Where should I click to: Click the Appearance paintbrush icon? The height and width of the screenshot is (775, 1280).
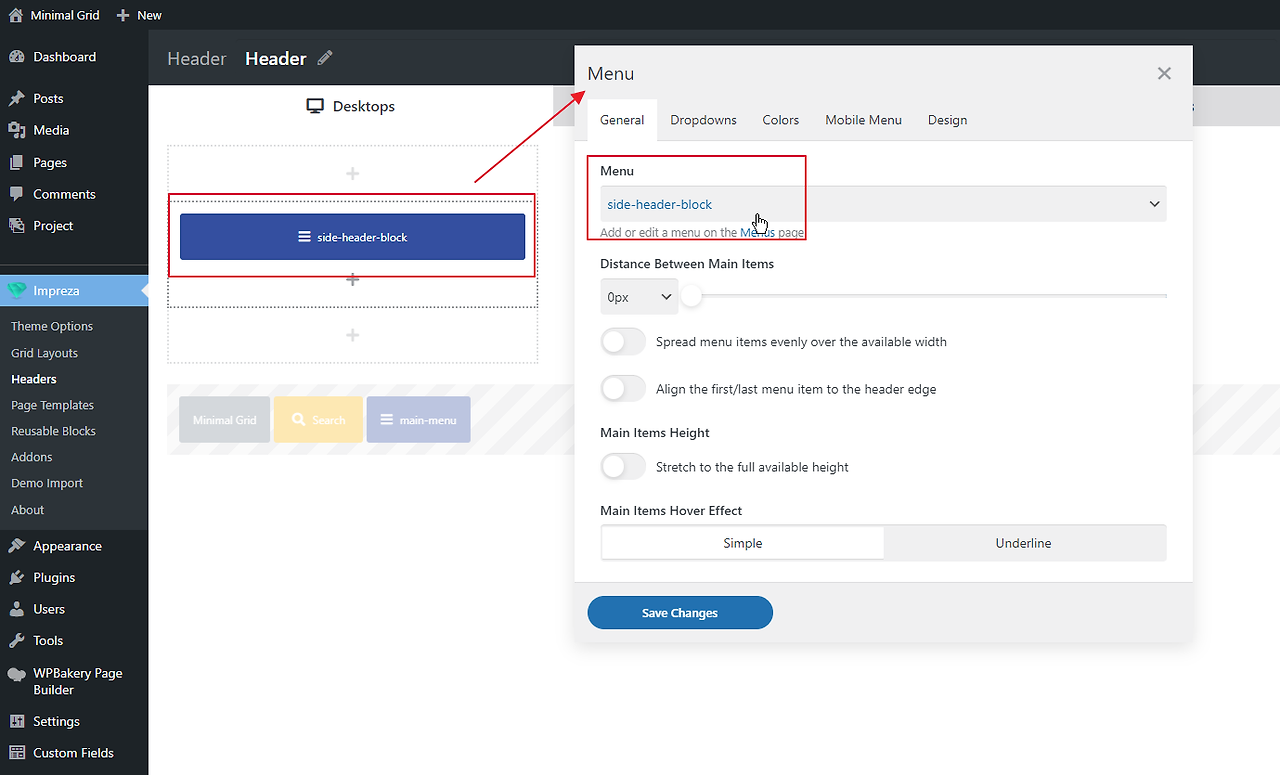[16, 546]
